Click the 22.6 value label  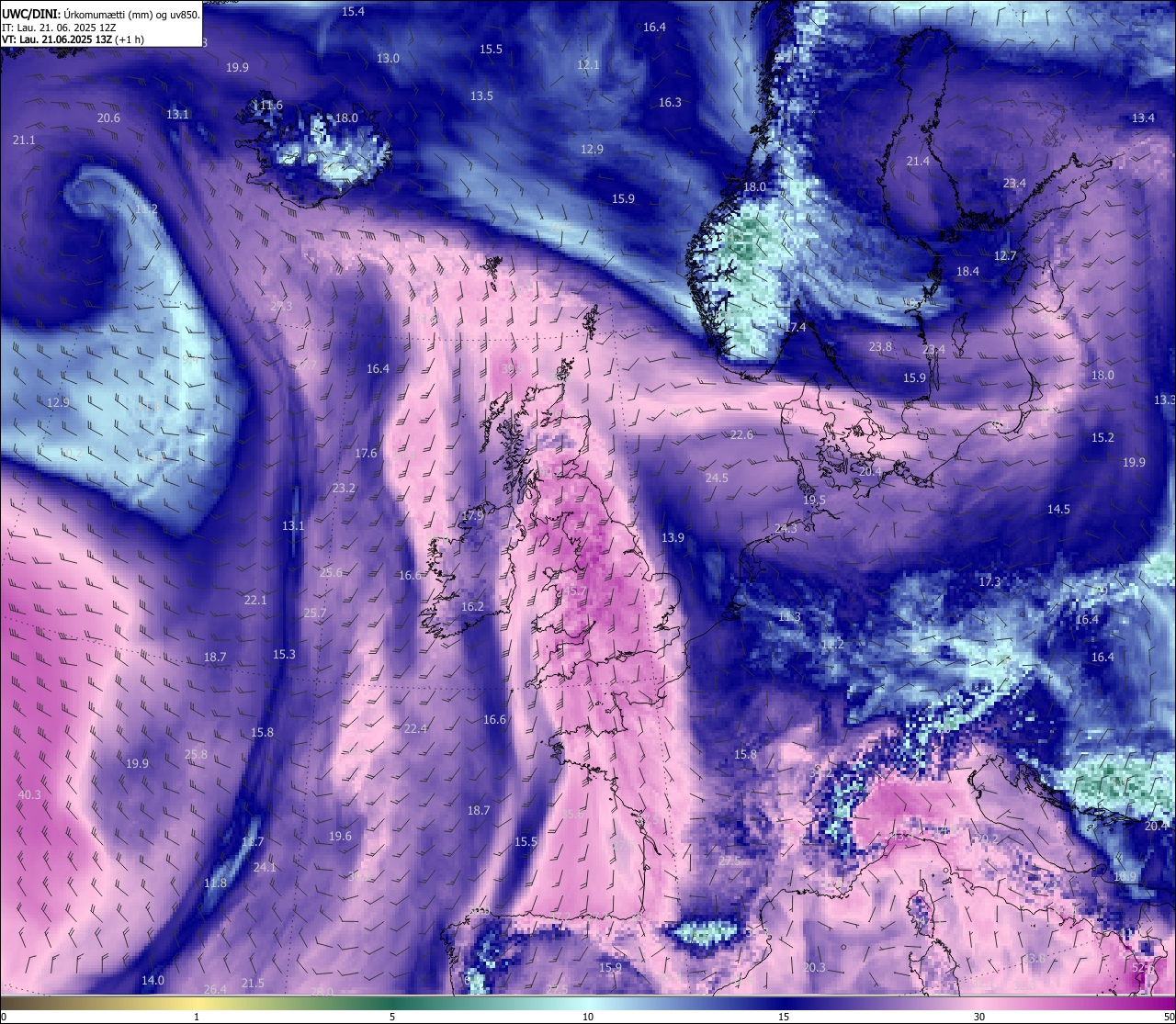741,434
